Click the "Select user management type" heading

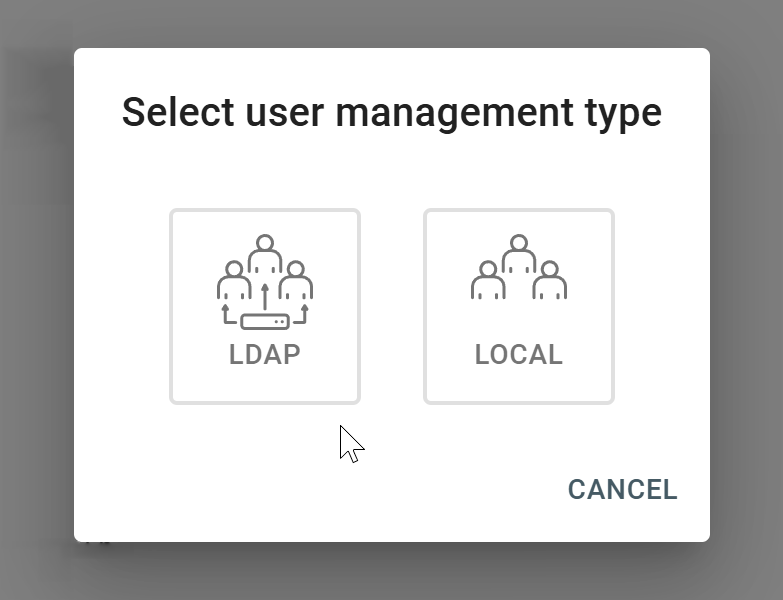(391, 112)
